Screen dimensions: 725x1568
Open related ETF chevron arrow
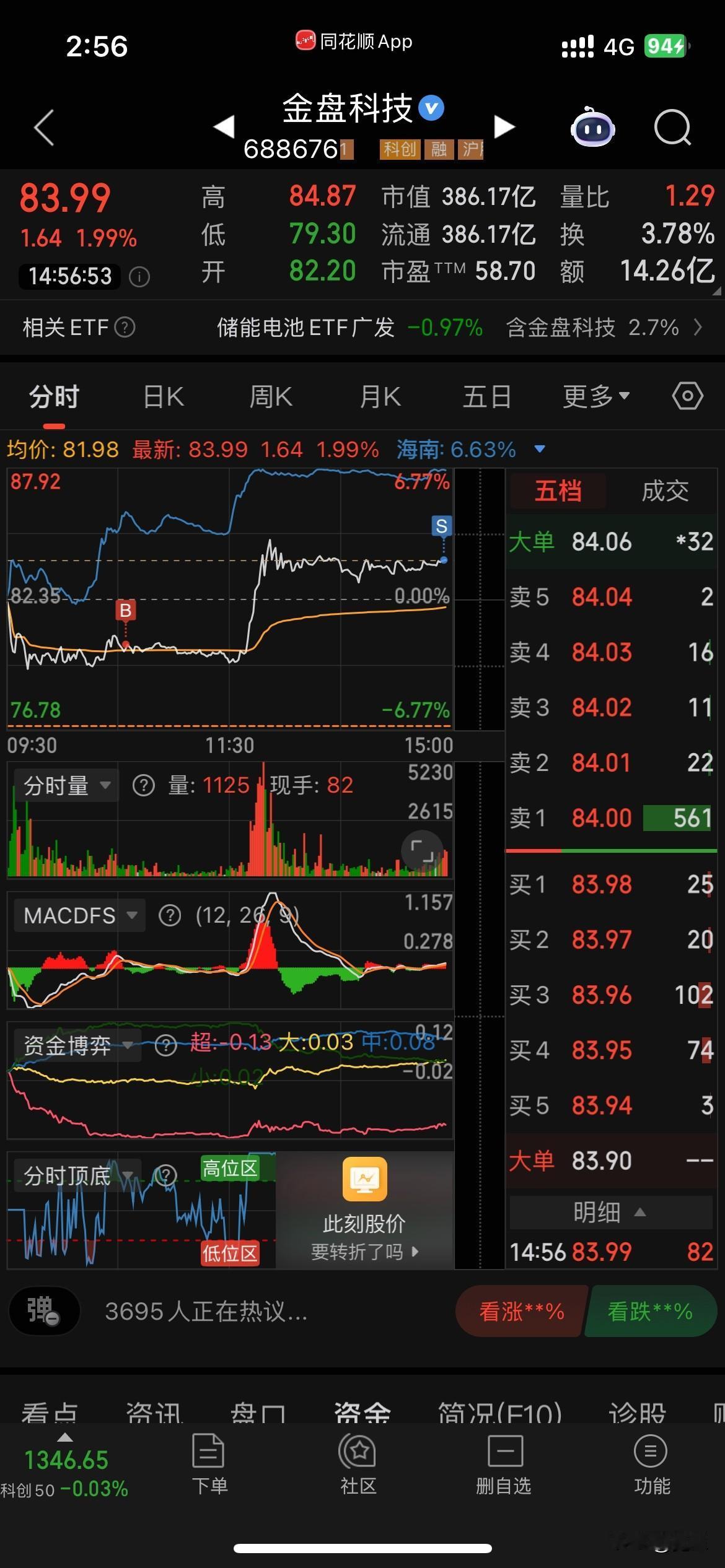pos(698,327)
